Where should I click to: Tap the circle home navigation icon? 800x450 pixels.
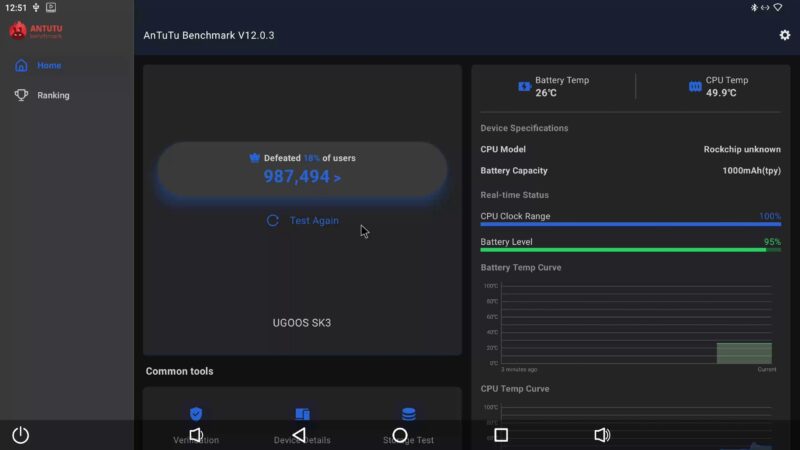[x=400, y=435]
